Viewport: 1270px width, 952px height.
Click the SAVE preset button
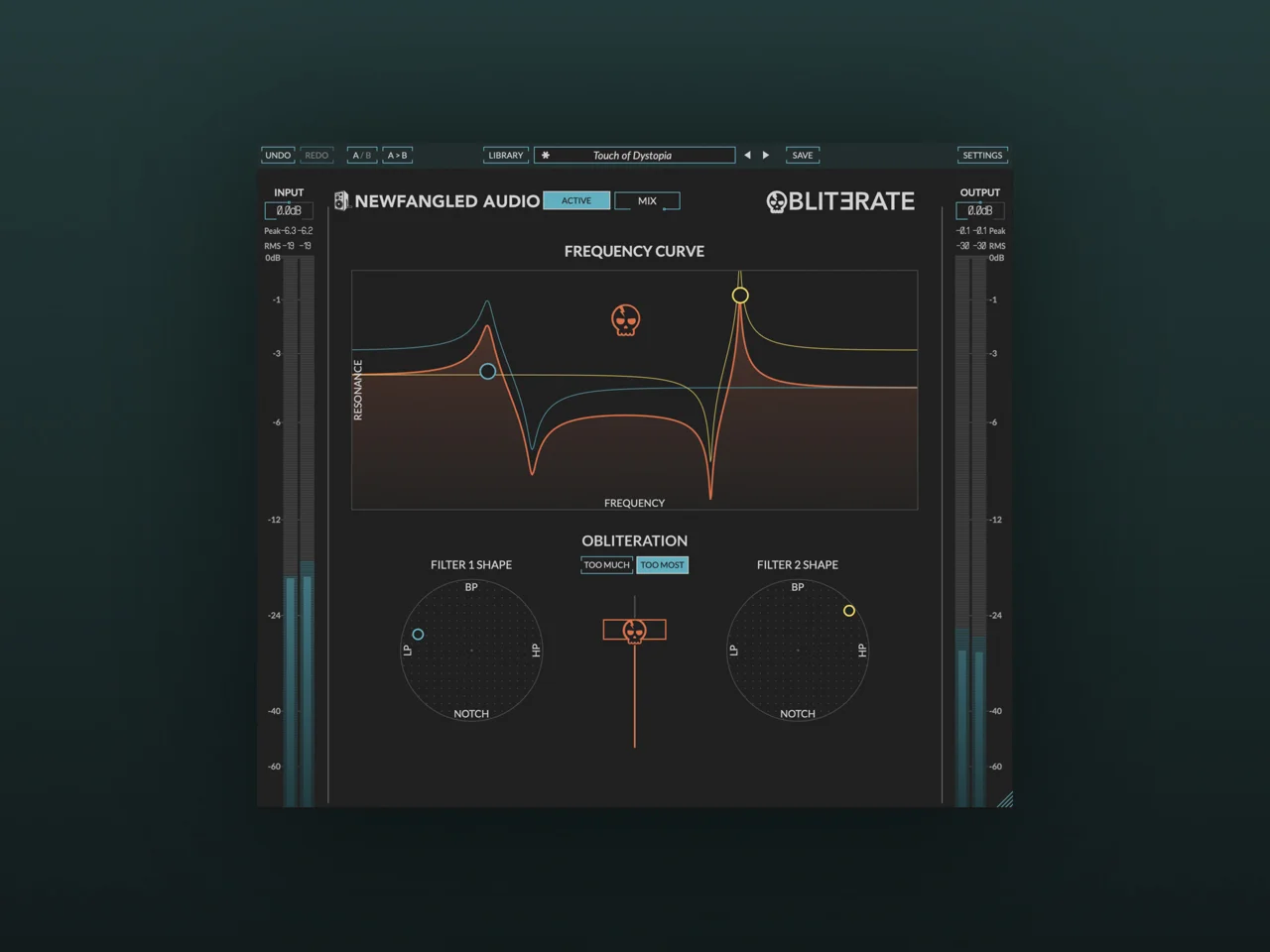pyautogui.click(x=803, y=156)
